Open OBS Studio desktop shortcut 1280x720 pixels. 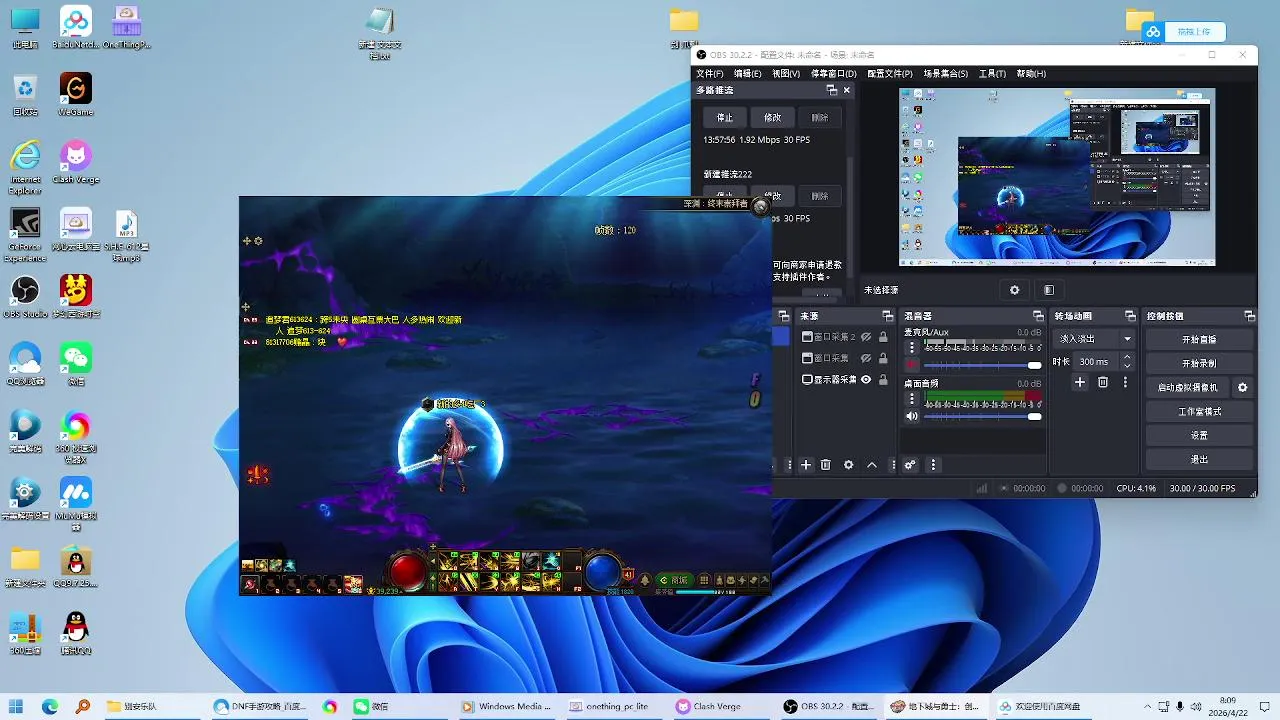coord(25,297)
